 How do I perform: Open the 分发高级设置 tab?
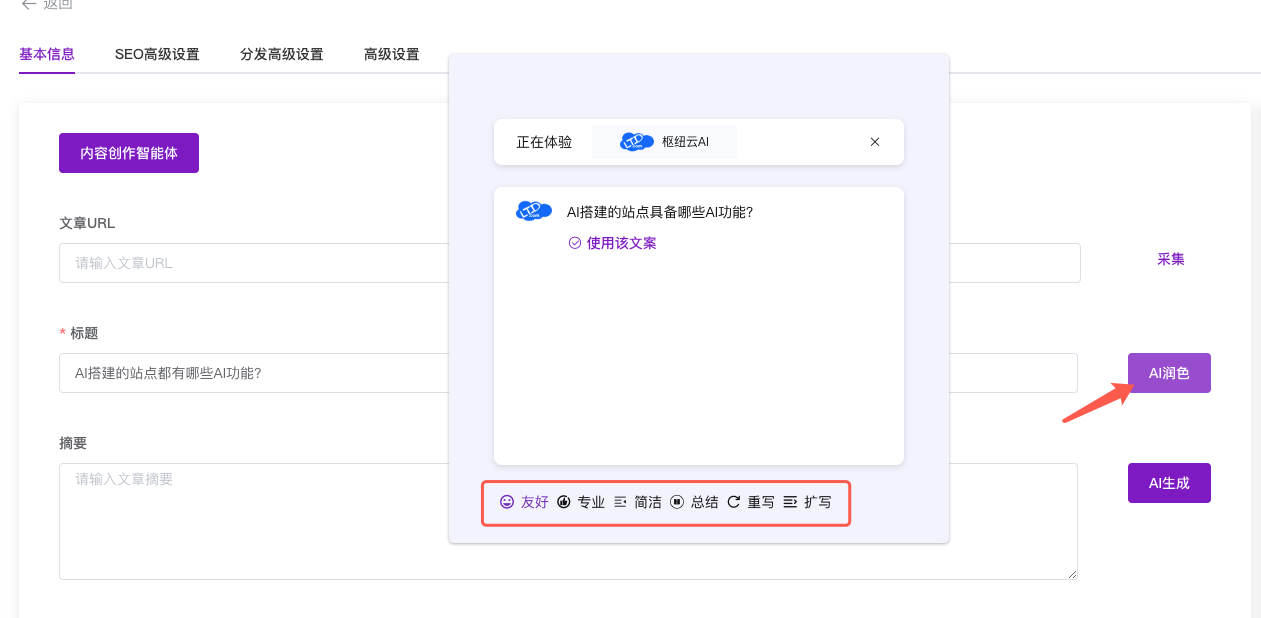[x=281, y=54]
